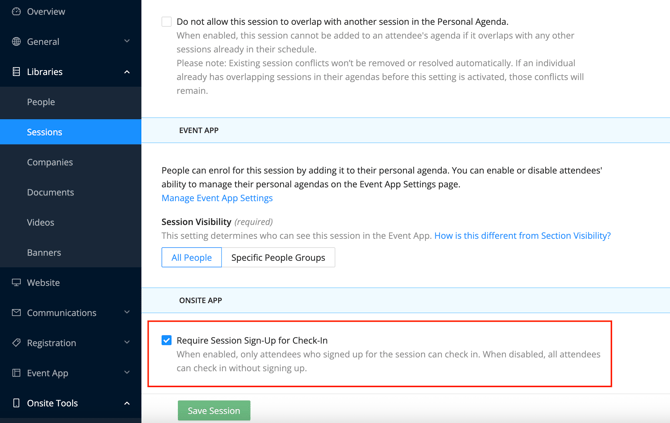Image resolution: width=670 pixels, height=423 pixels.
Task: Click the Registration tag icon
Action: [16, 343]
